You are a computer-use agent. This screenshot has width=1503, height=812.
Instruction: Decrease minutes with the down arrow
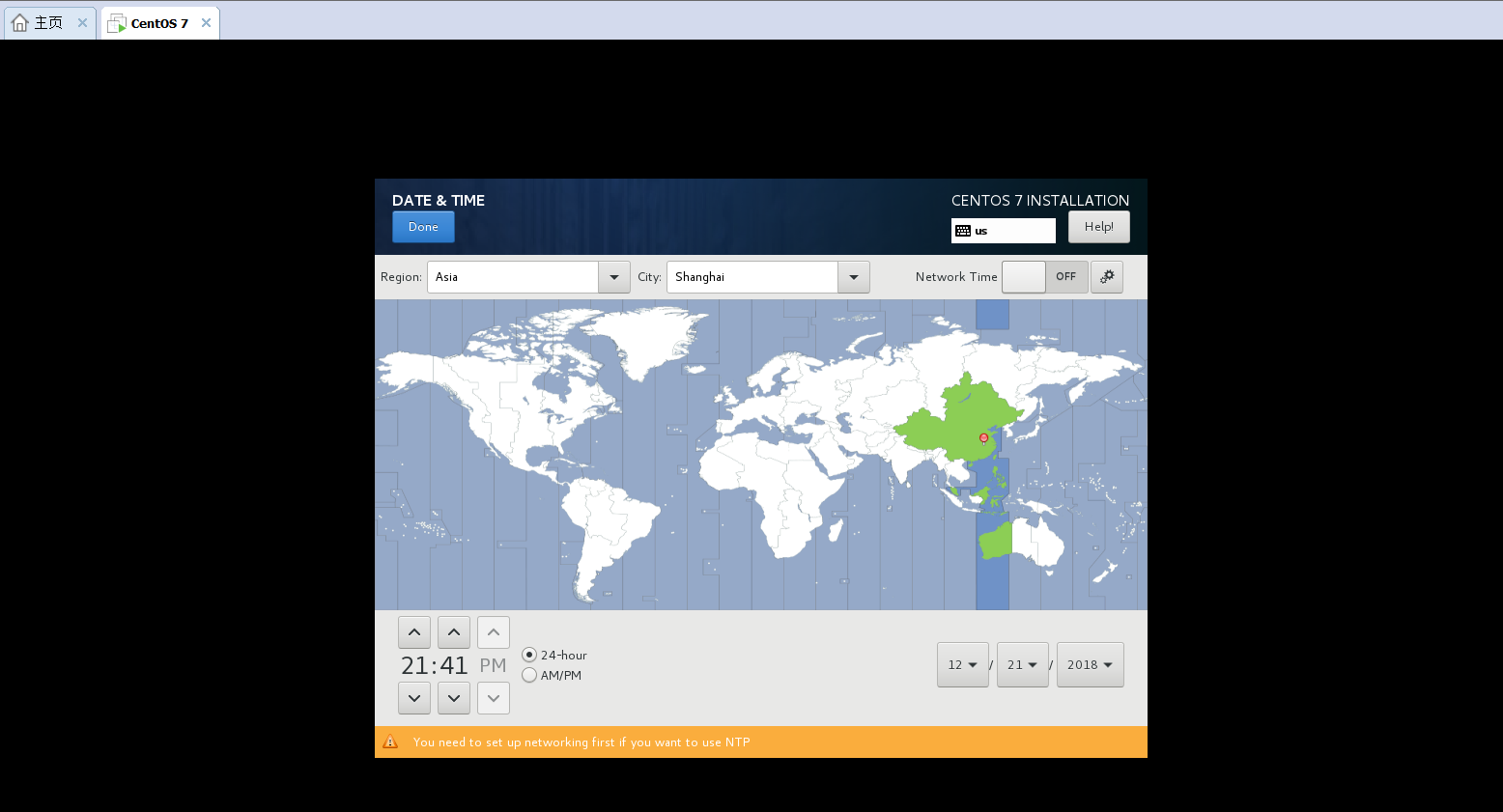(454, 698)
